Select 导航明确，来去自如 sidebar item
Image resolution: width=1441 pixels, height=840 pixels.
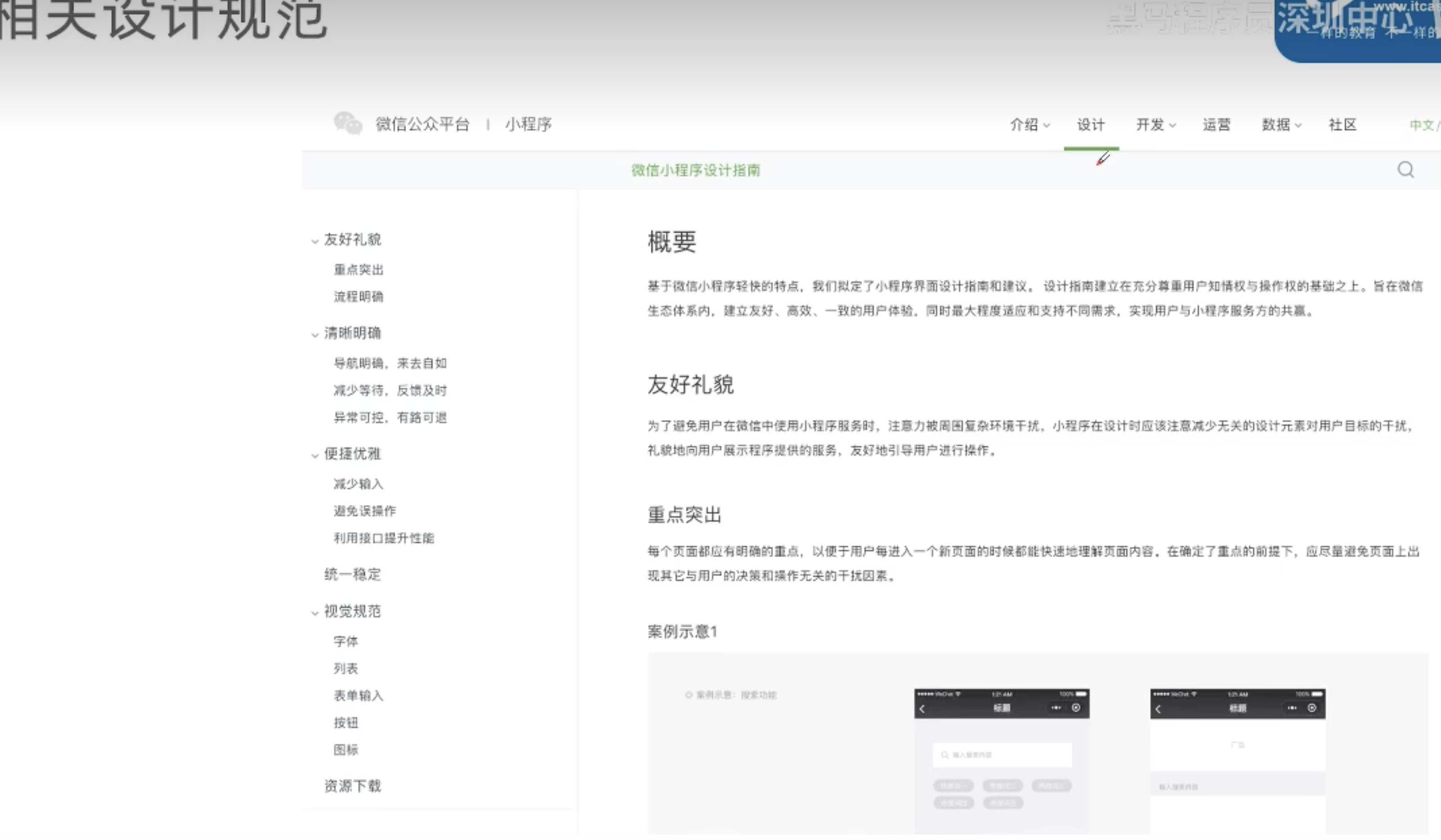click(x=390, y=363)
